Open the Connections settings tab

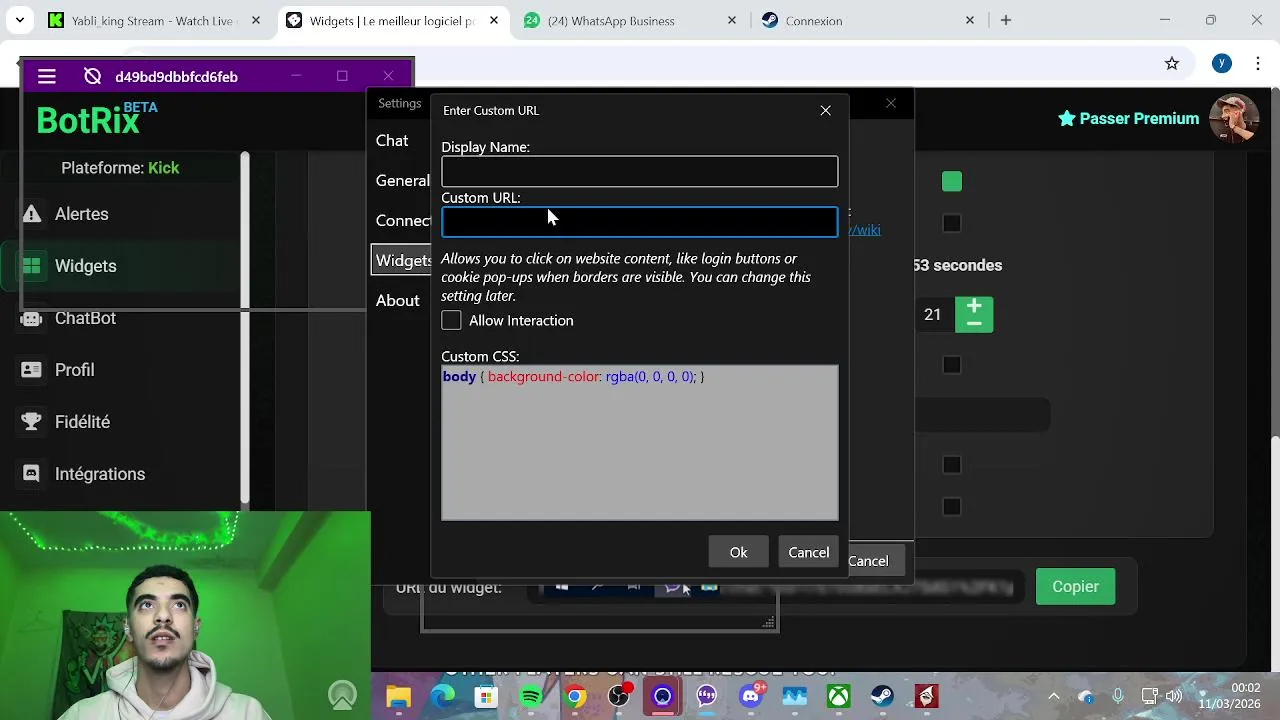(x=402, y=221)
